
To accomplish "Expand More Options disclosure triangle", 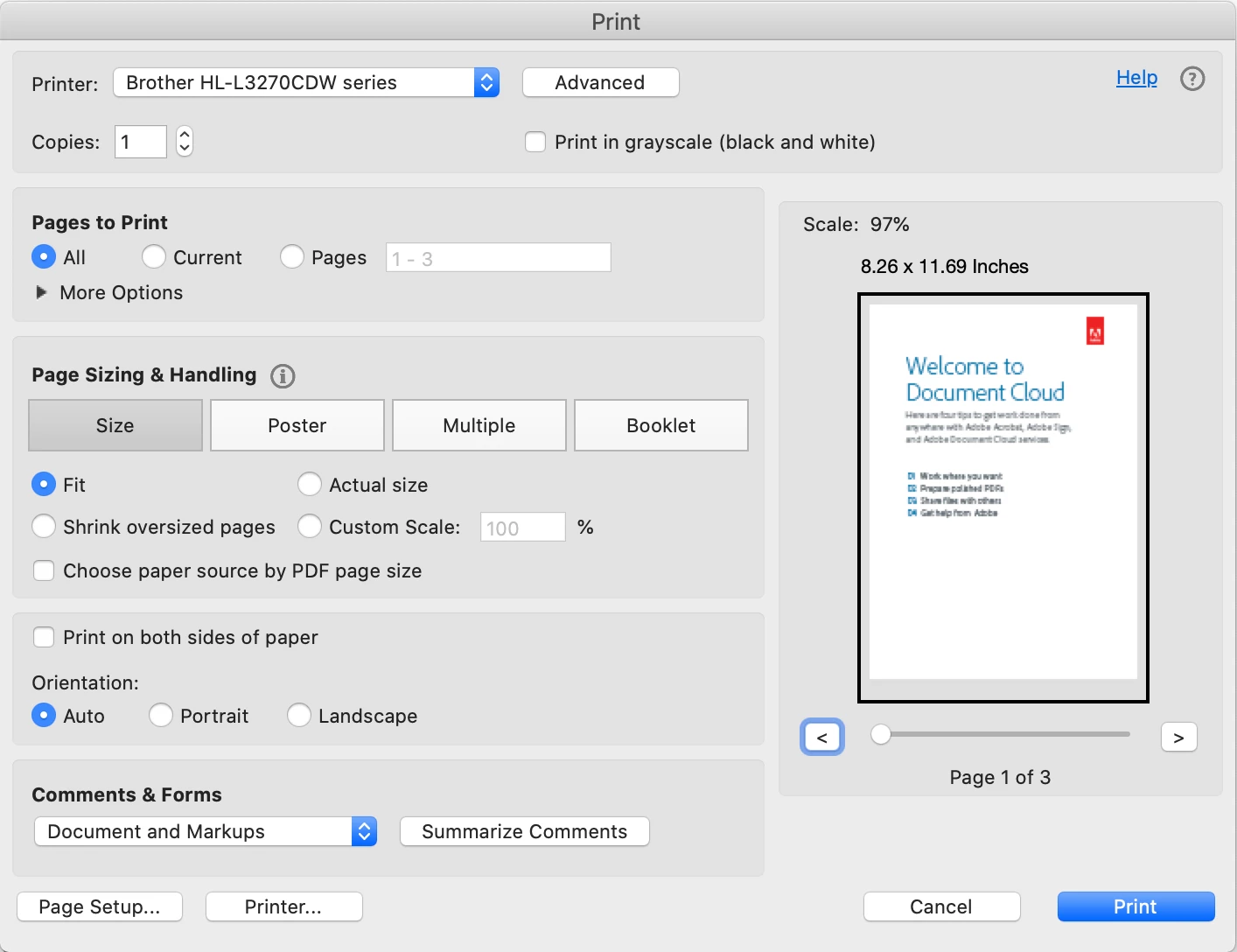I will pos(41,292).
